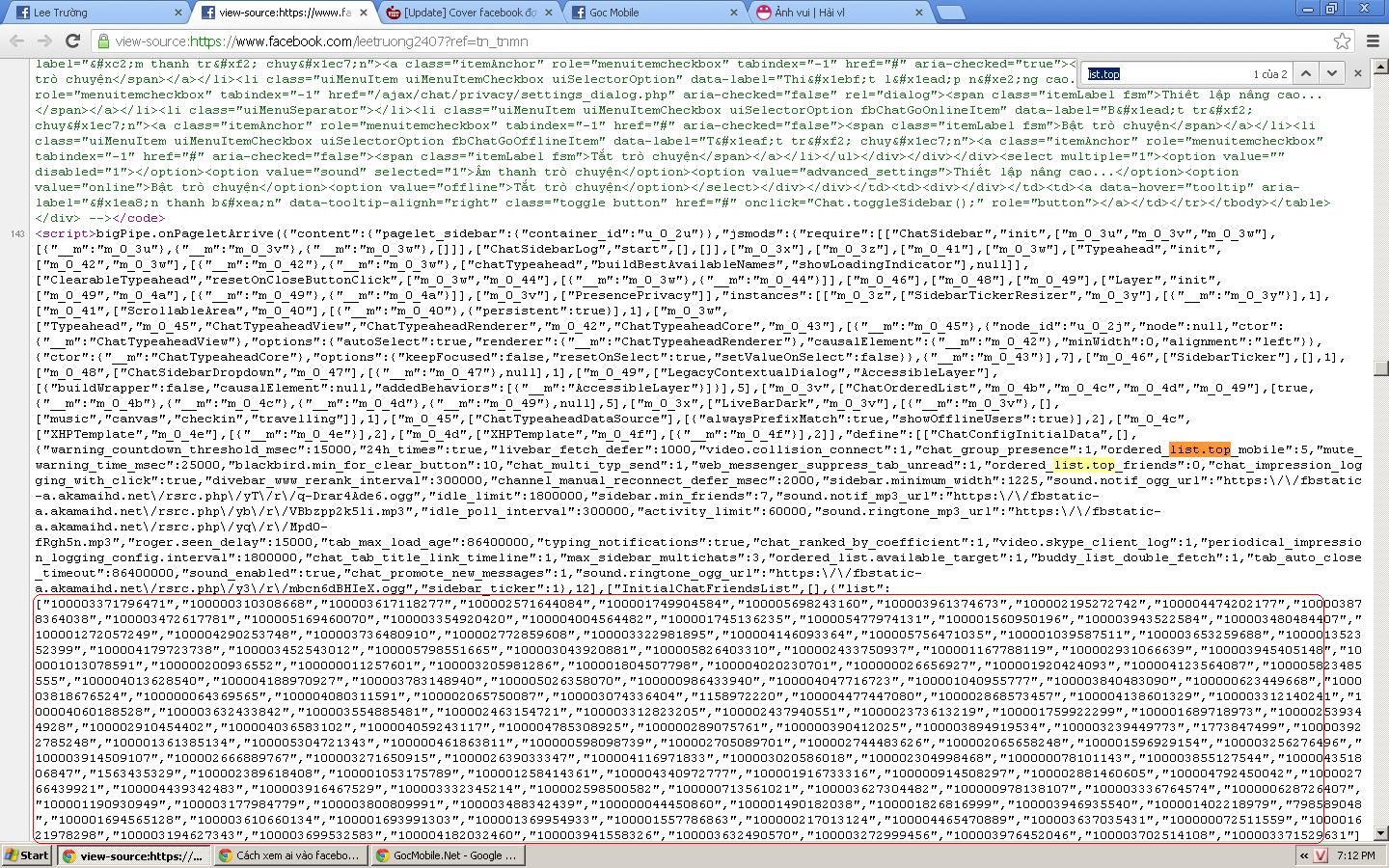Viewport: 1389px width, 868px height.
Task: Bookmark this page with the star icon
Action: 1342,41
